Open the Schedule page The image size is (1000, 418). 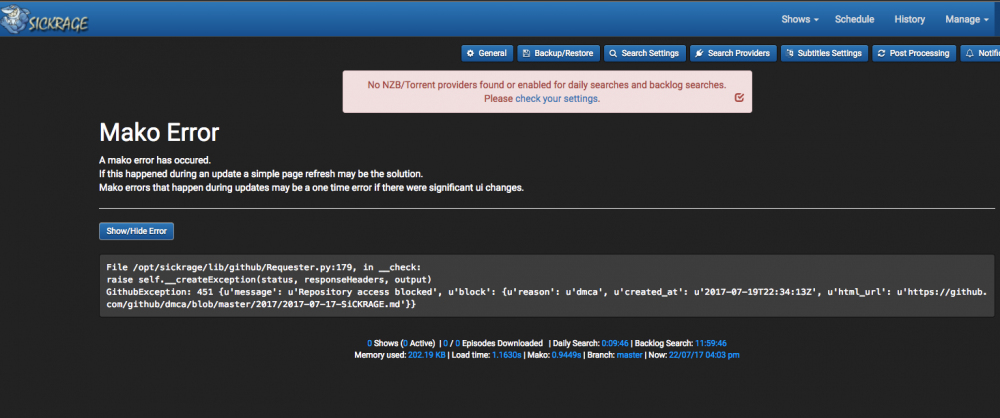point(855,19)
